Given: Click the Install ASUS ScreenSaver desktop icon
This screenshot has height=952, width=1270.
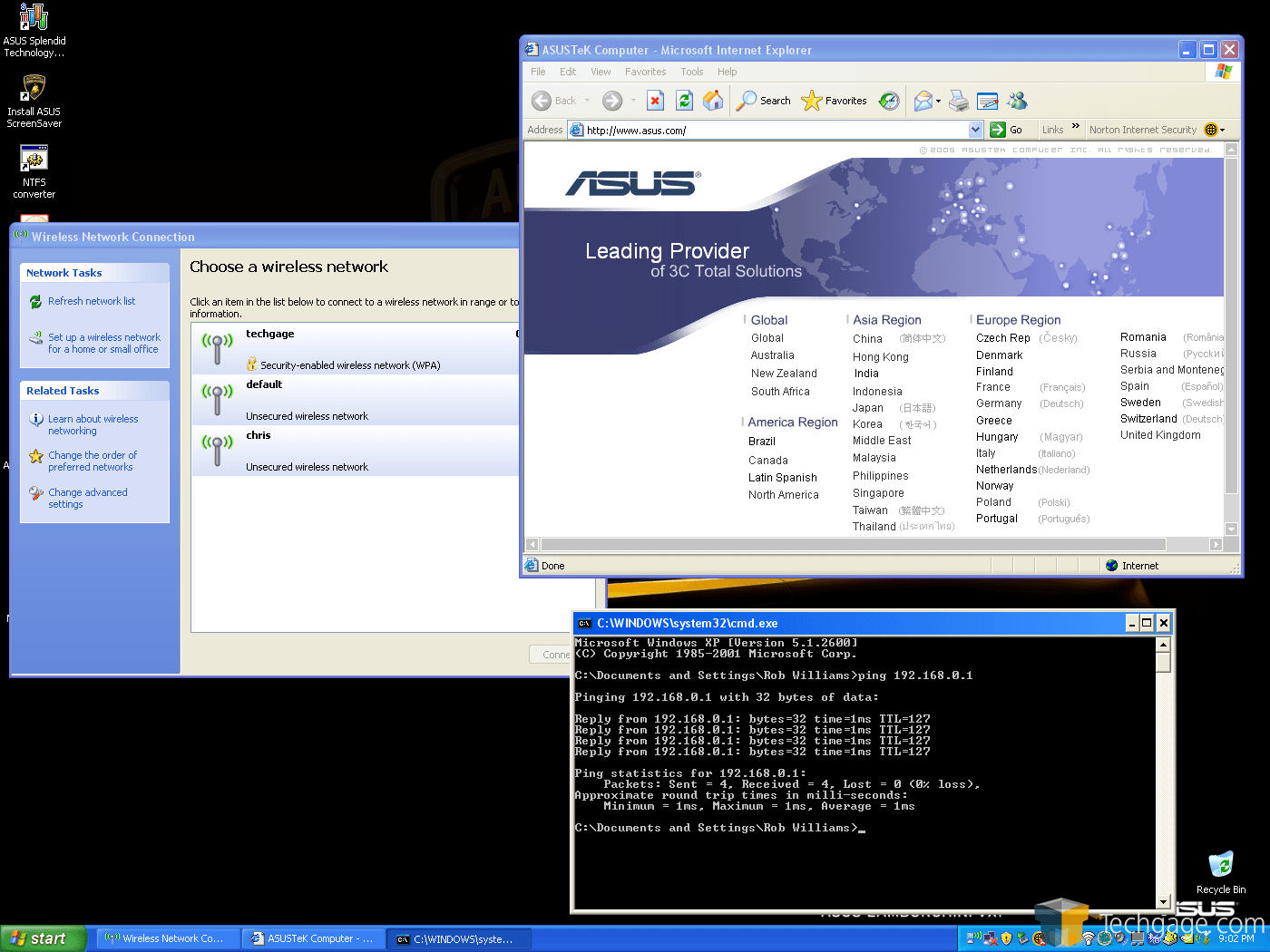Looking at the screenshot, I should (x=34, y=101).
